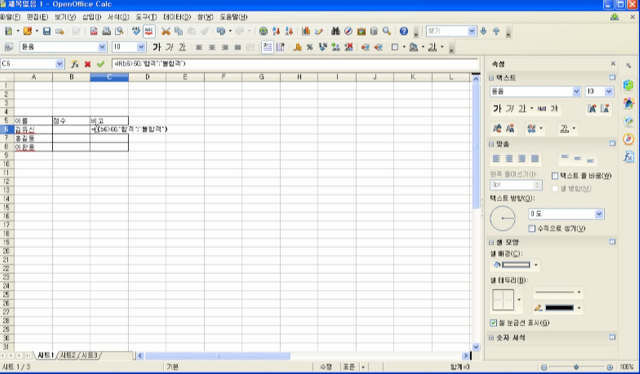
Task: Insert hyperlink globe icon
Action: (263, 31)
